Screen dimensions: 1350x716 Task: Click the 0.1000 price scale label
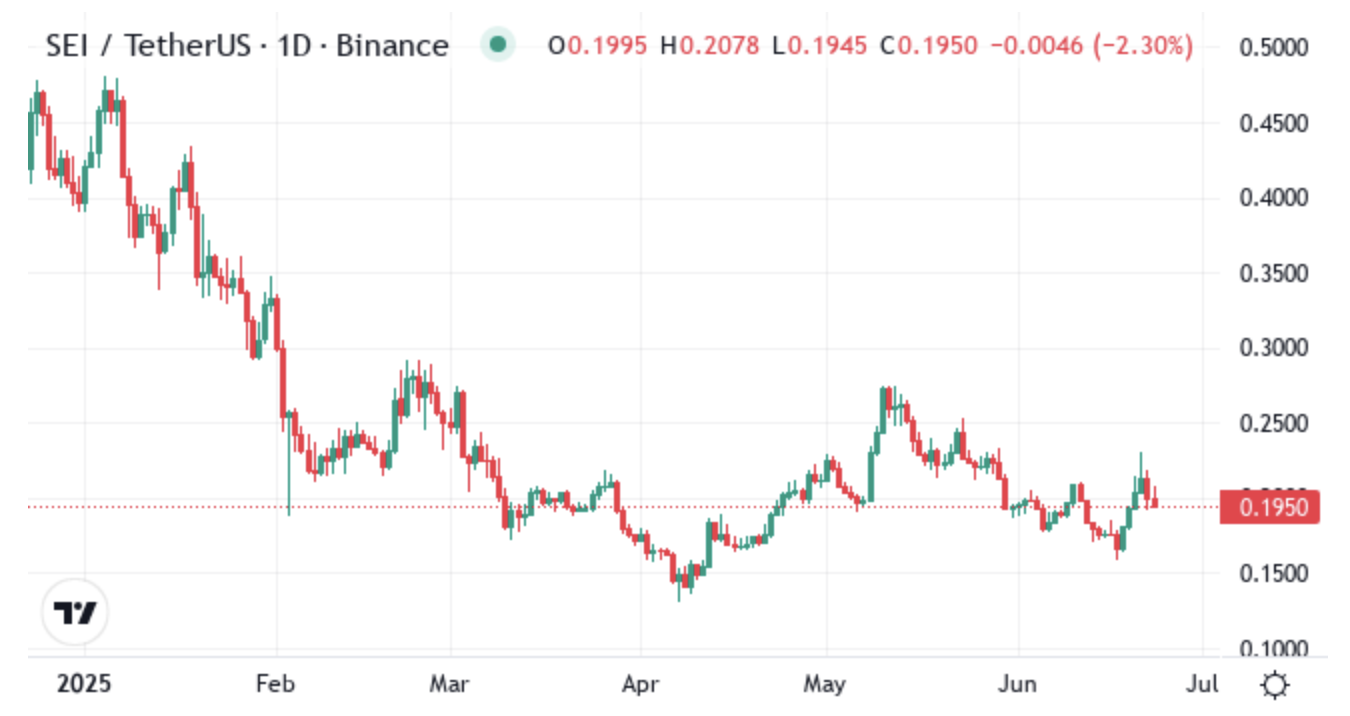pos(1273,649)
